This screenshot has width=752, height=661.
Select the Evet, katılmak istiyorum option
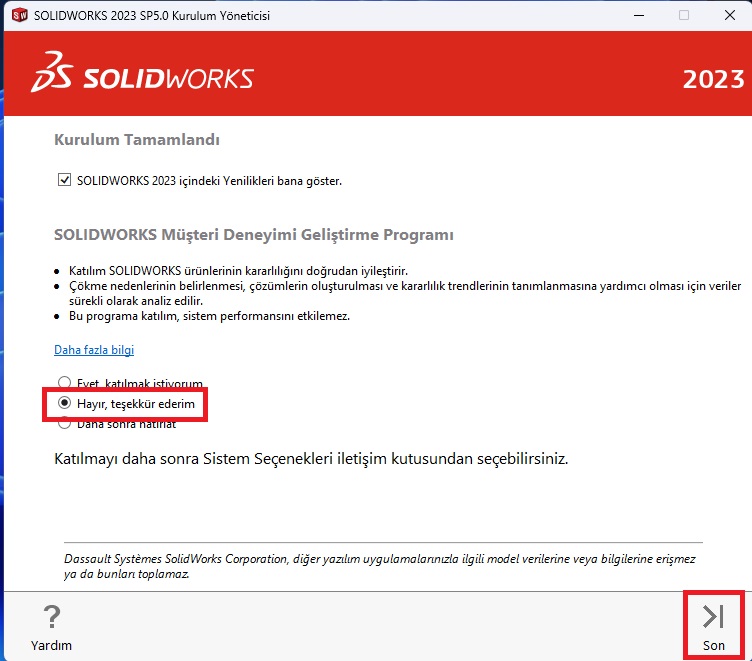[65, 383]
